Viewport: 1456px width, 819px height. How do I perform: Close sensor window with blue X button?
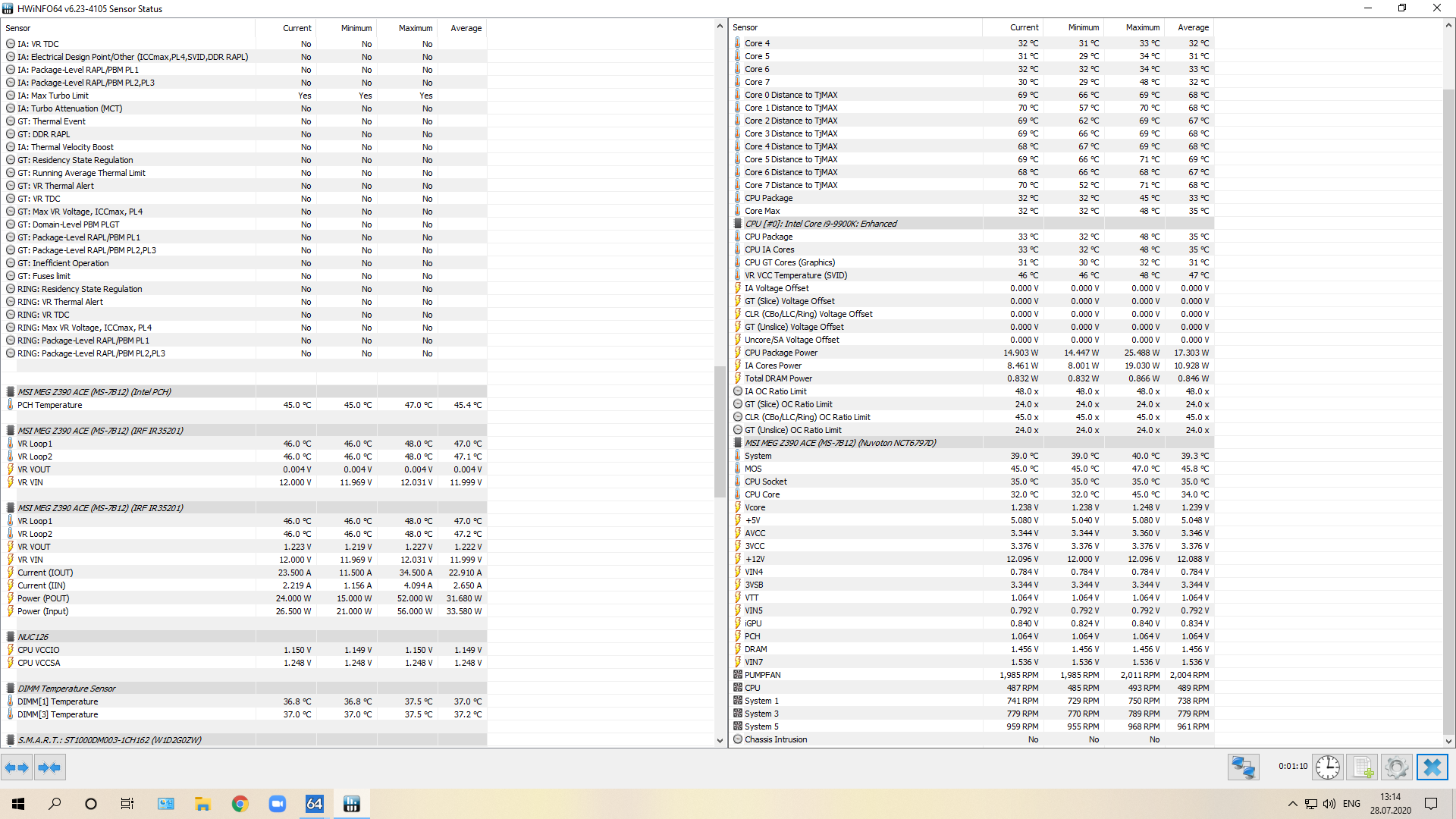[1432, 767]
